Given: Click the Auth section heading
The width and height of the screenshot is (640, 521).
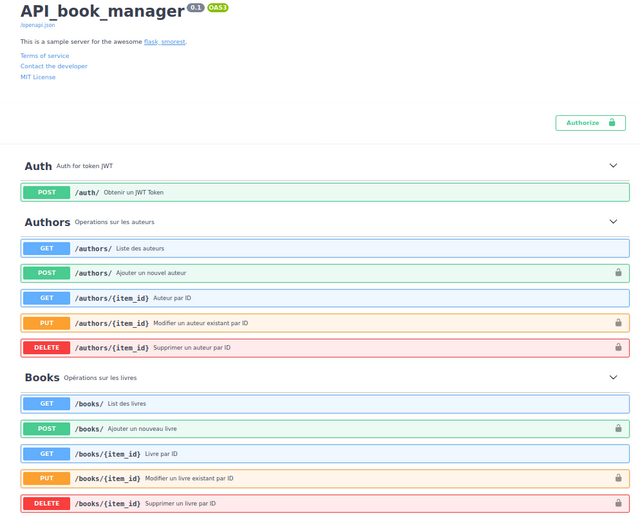Looking at the screenshot, I should [x=38, y=166].
